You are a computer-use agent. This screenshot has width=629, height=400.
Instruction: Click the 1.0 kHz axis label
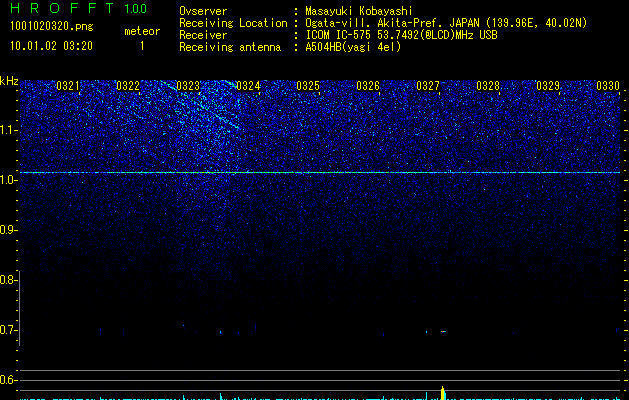[8, 180]
